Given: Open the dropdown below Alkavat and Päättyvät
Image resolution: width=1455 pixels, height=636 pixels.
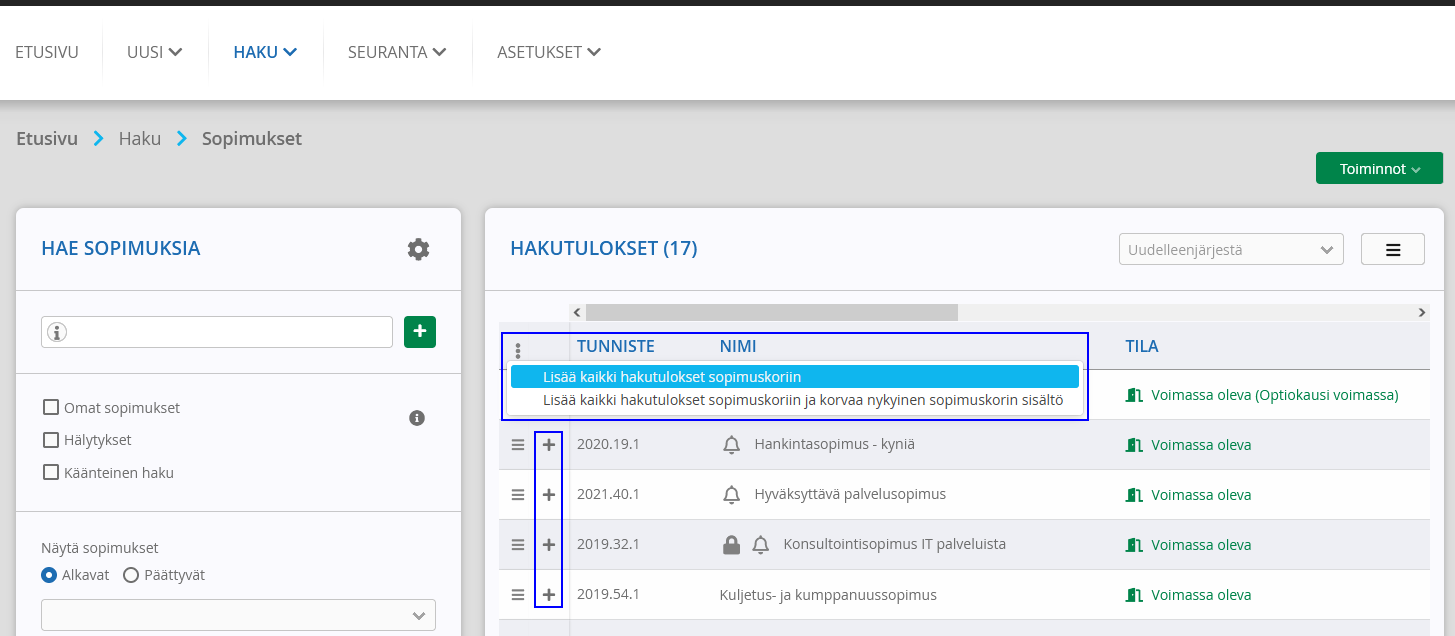Looking at the screenshot, I should pos(238,615).
